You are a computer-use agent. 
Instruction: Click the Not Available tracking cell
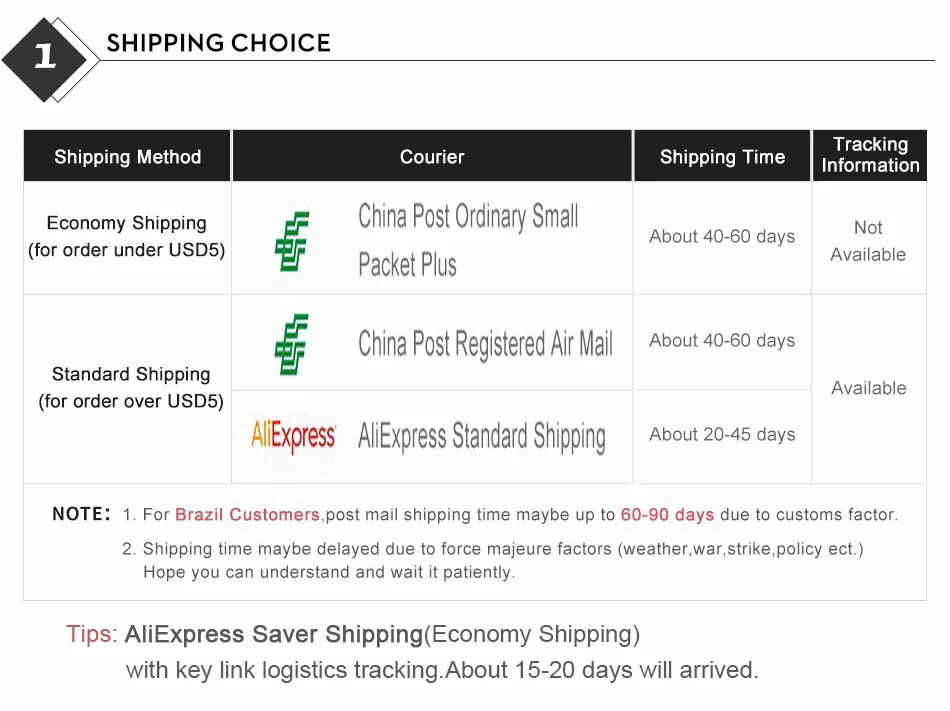click(868, 240)
